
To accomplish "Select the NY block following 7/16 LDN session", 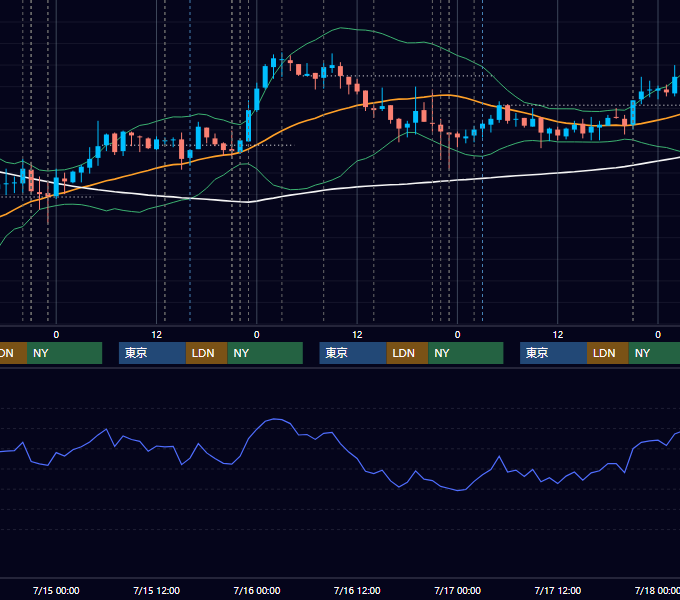I will [x=466, y=353].
